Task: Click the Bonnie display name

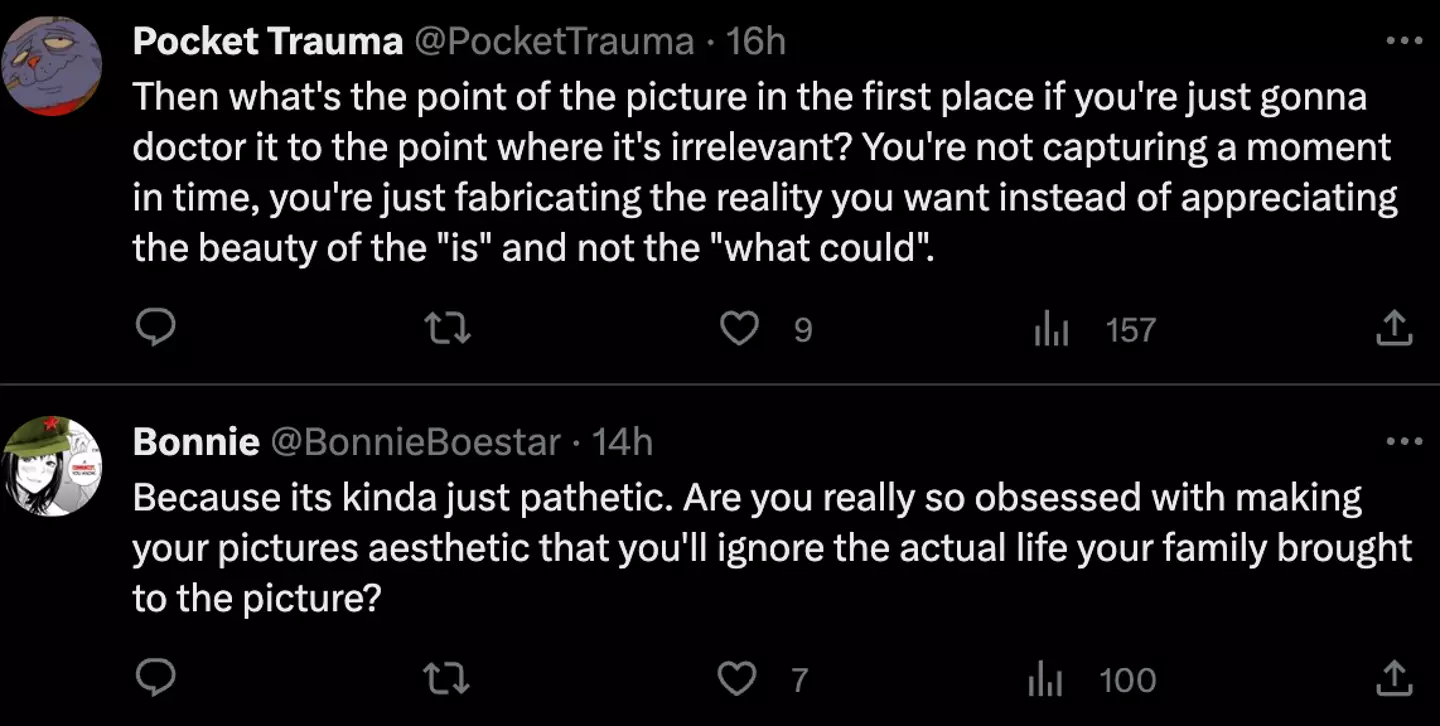Action: coord(196,441)
